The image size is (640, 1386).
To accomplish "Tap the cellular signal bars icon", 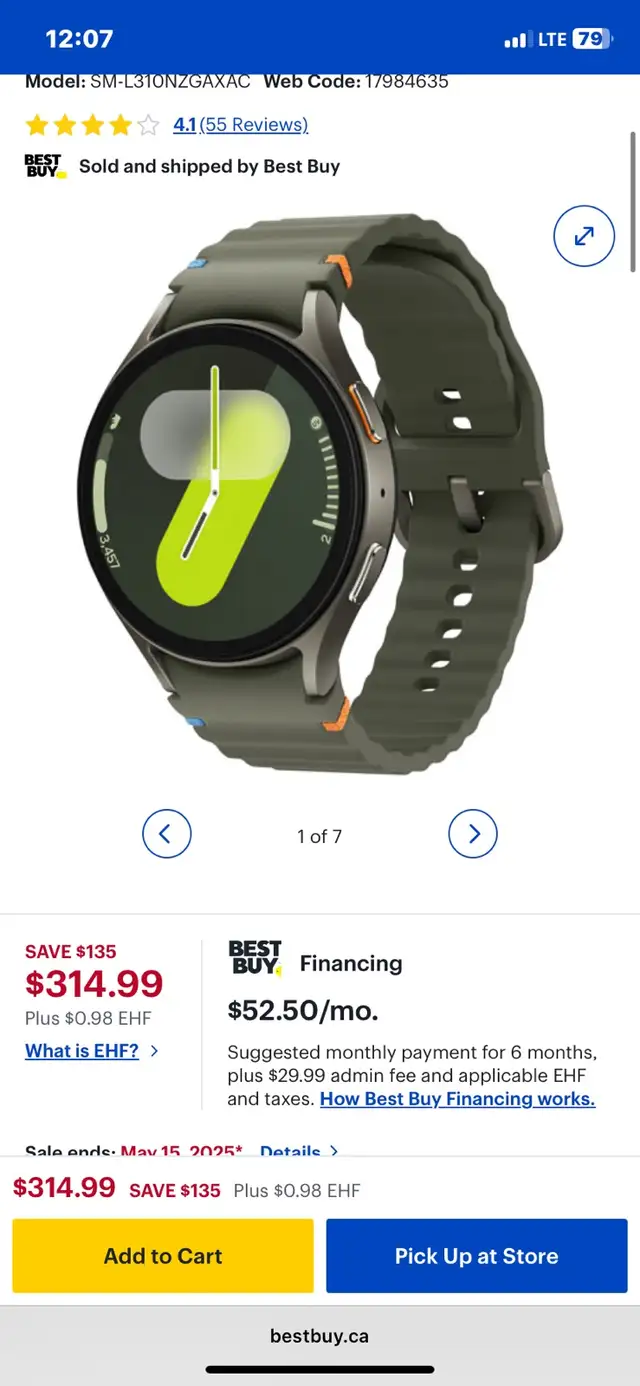I will [x=516, y=40].
